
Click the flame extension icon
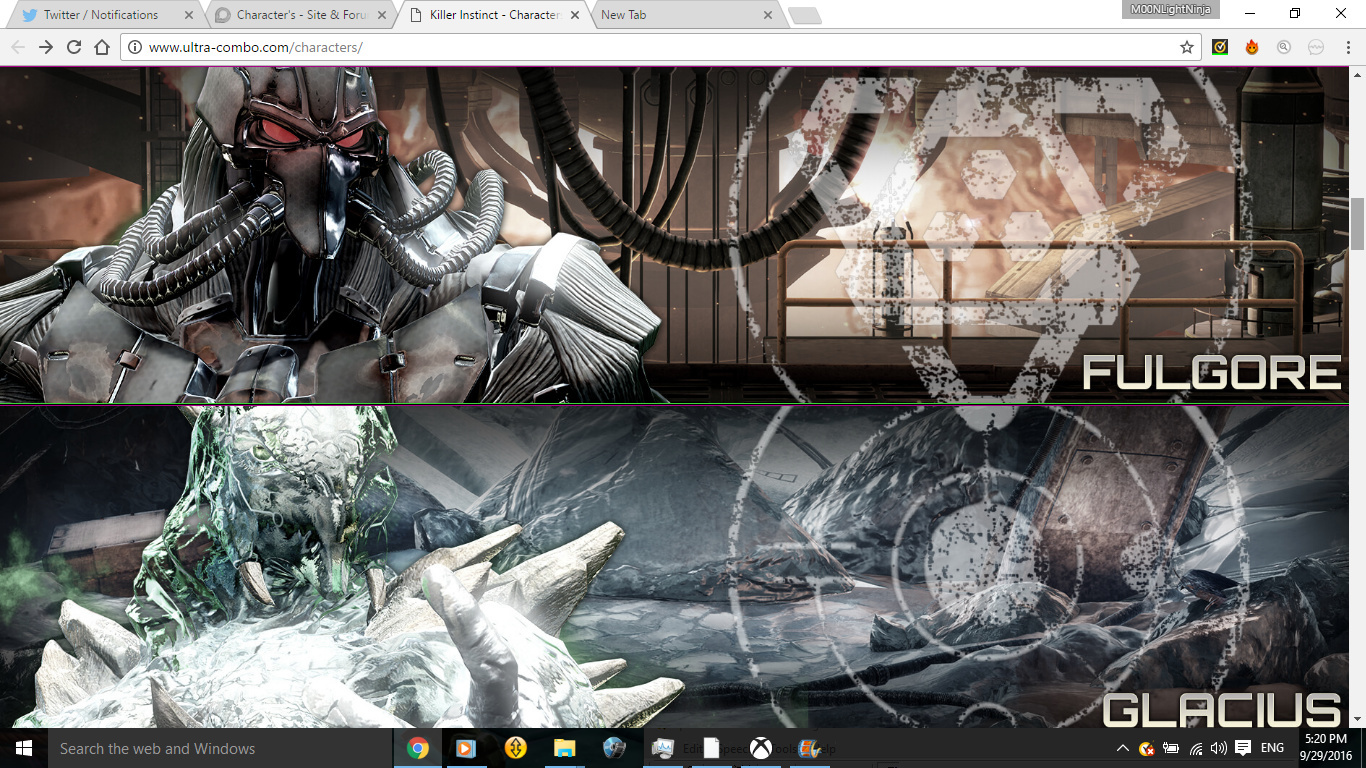(x=1252, y=47)
